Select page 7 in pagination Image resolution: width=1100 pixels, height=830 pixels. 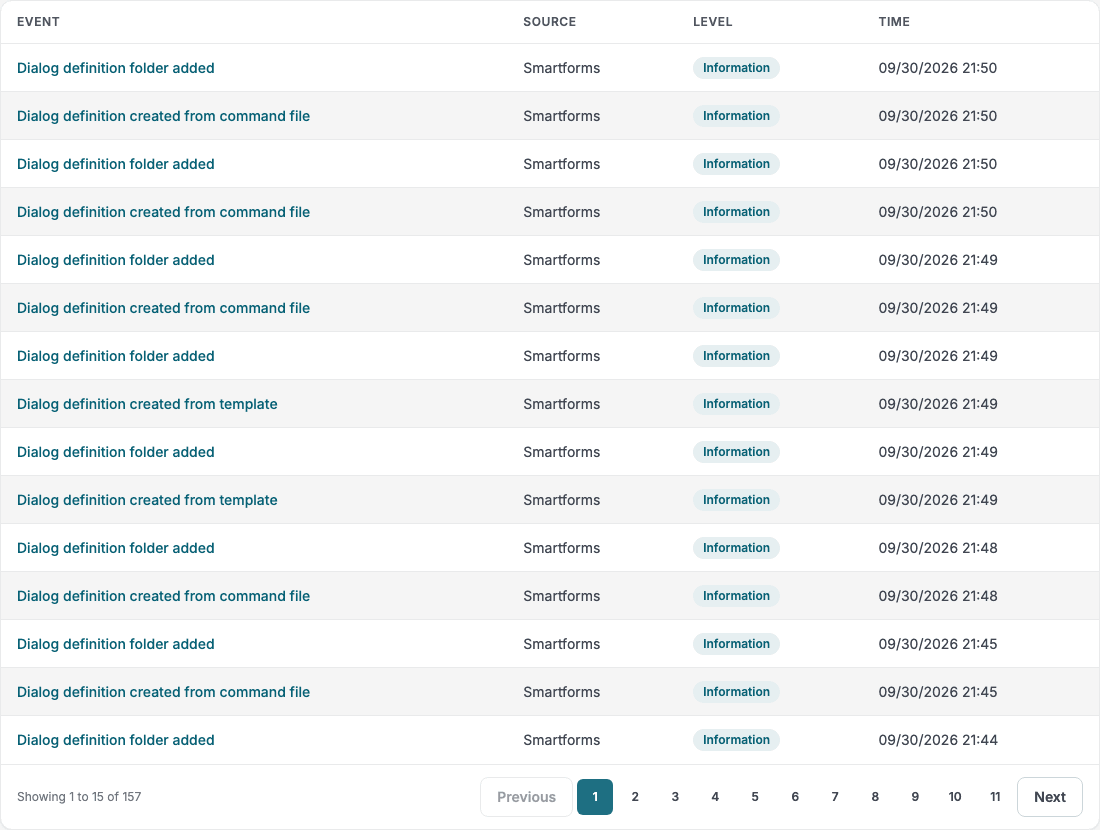click(x=835, y=796)
